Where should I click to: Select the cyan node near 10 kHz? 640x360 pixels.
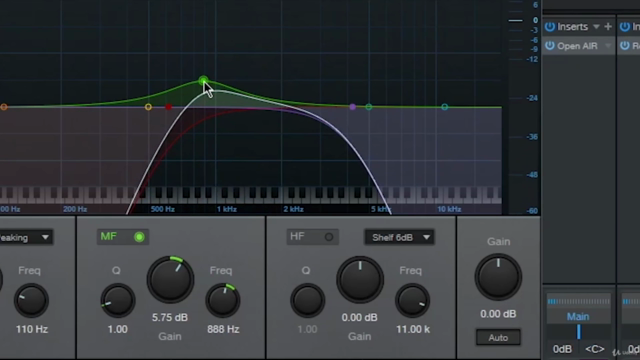click(x=444, y=107)
